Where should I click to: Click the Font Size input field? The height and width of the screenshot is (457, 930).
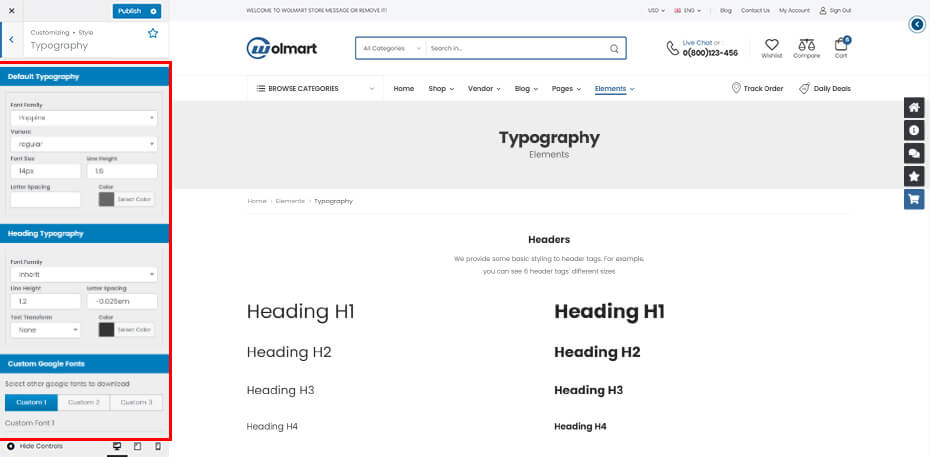click(x=45, y=172)
